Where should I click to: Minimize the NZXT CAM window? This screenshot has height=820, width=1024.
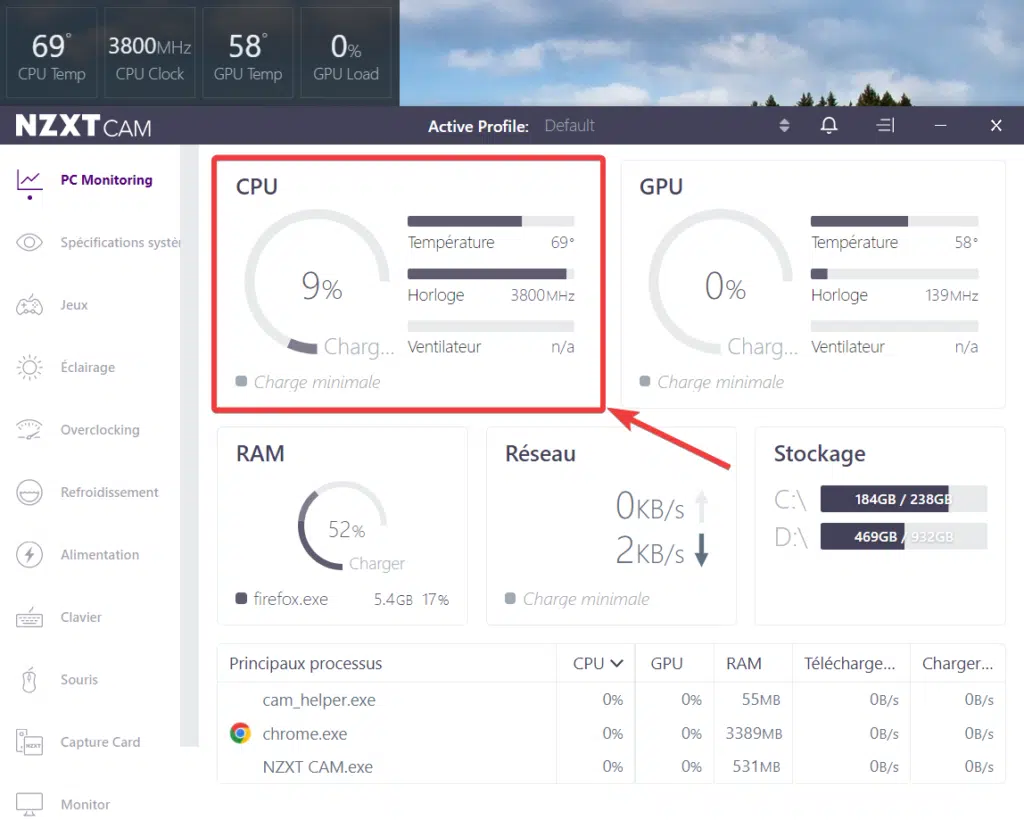[940, 125]
